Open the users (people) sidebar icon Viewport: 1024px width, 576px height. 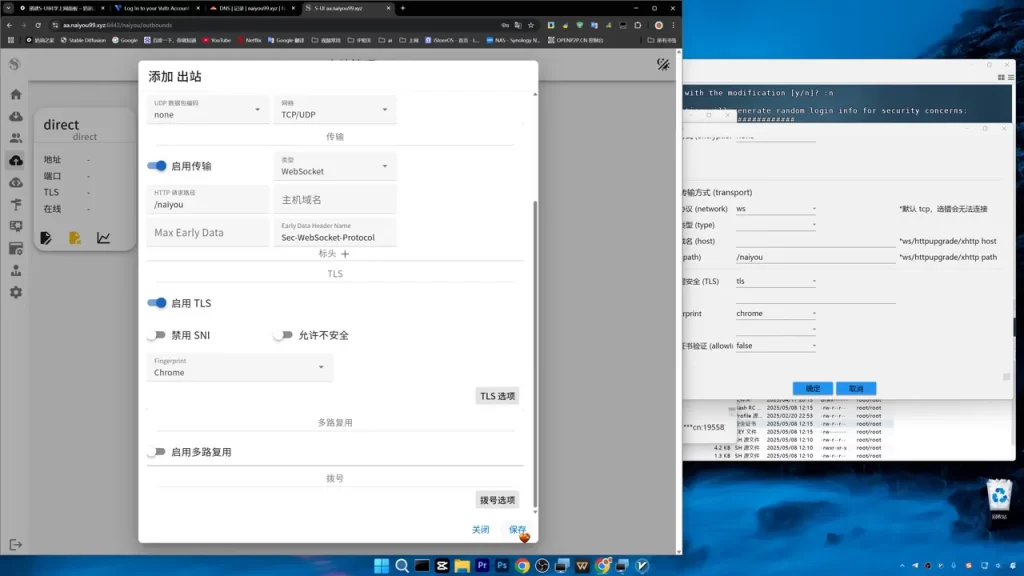point(16,138)
